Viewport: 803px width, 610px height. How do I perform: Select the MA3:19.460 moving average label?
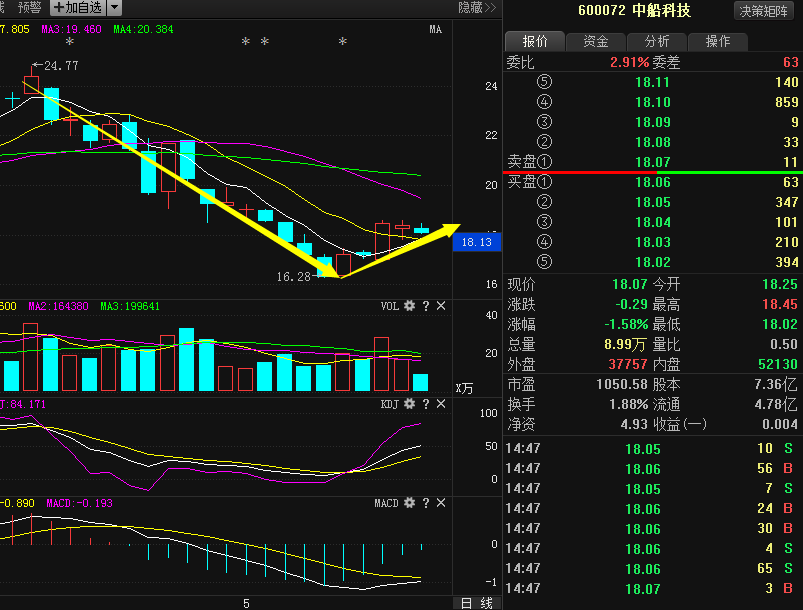coord(71,29)
